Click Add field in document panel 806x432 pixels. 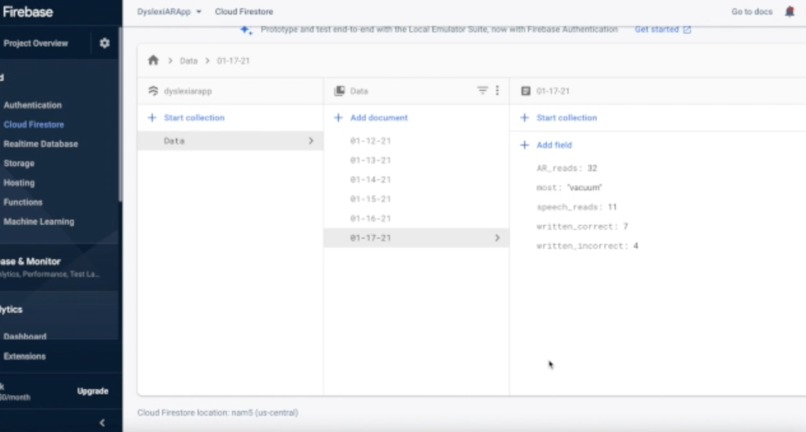(554, 145)
